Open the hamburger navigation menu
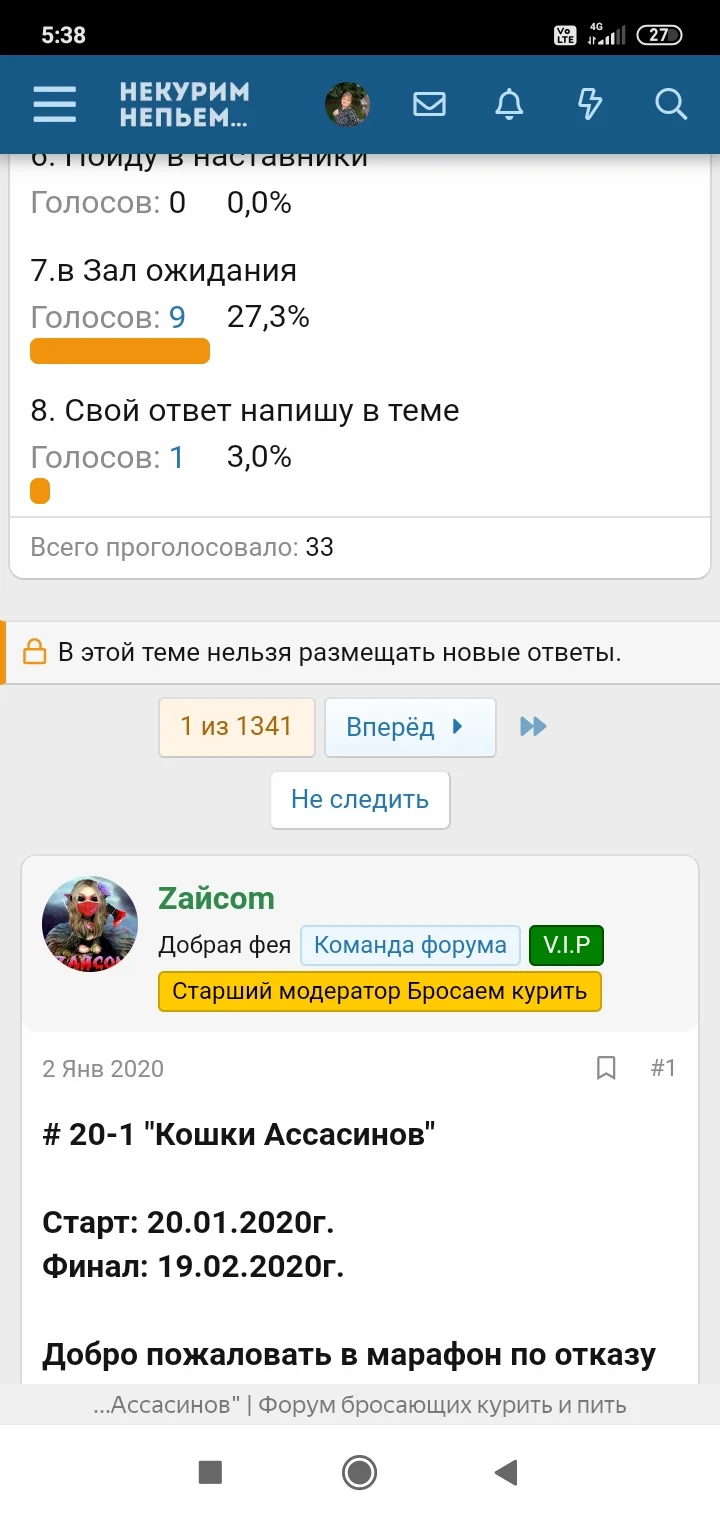This screenshot has height=1520, width=720. tap(54, 103)
